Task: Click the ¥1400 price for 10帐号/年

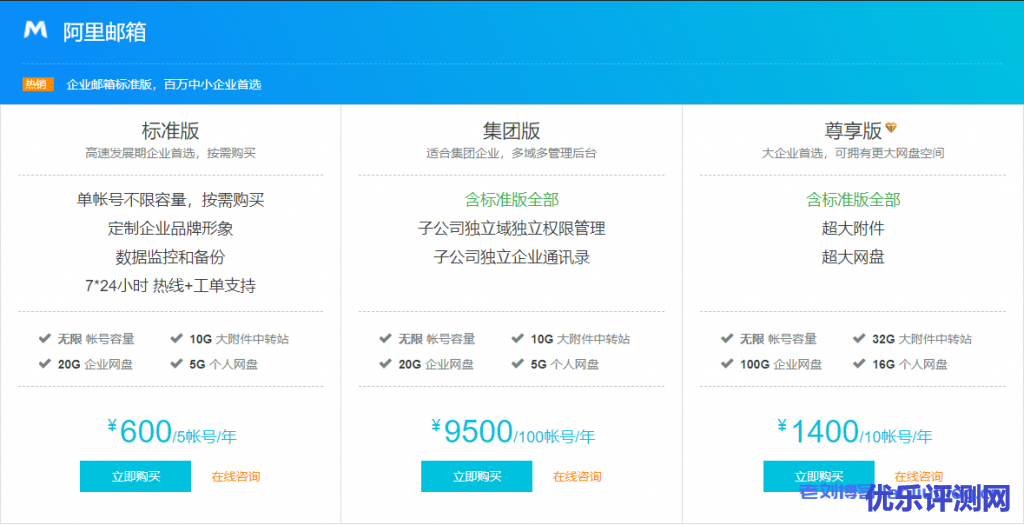Action: [855, 432]
